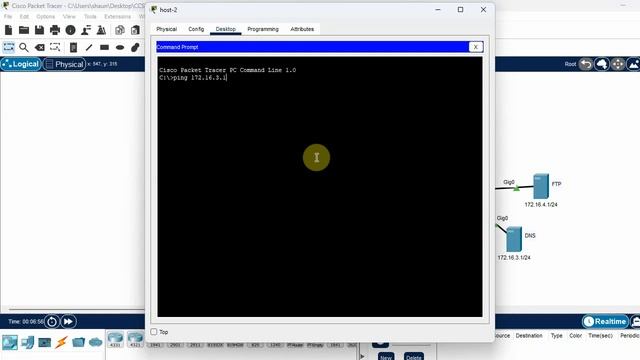640x360 pixels.
Task: Click the Print icon in main toolbar
Action: click(55, 30)
